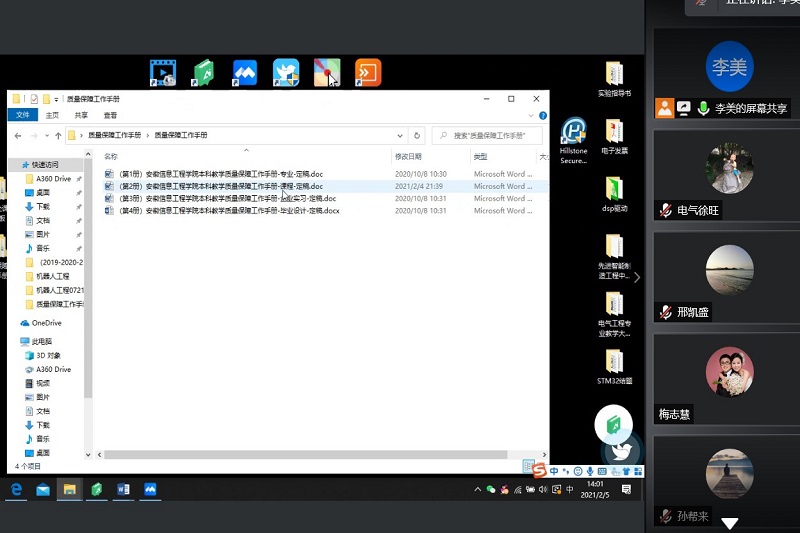
Task: Expand the address bar history dropdown
Action: [x=401, y=135]
